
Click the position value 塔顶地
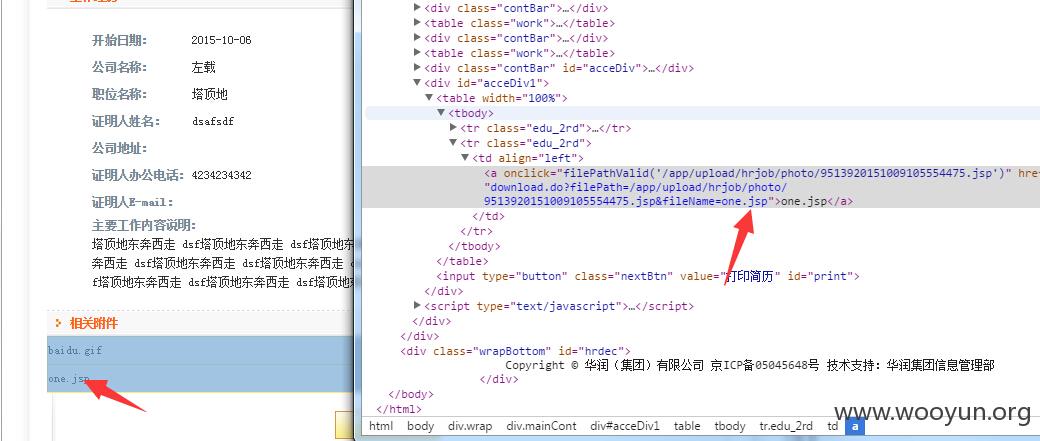[209, 94]
